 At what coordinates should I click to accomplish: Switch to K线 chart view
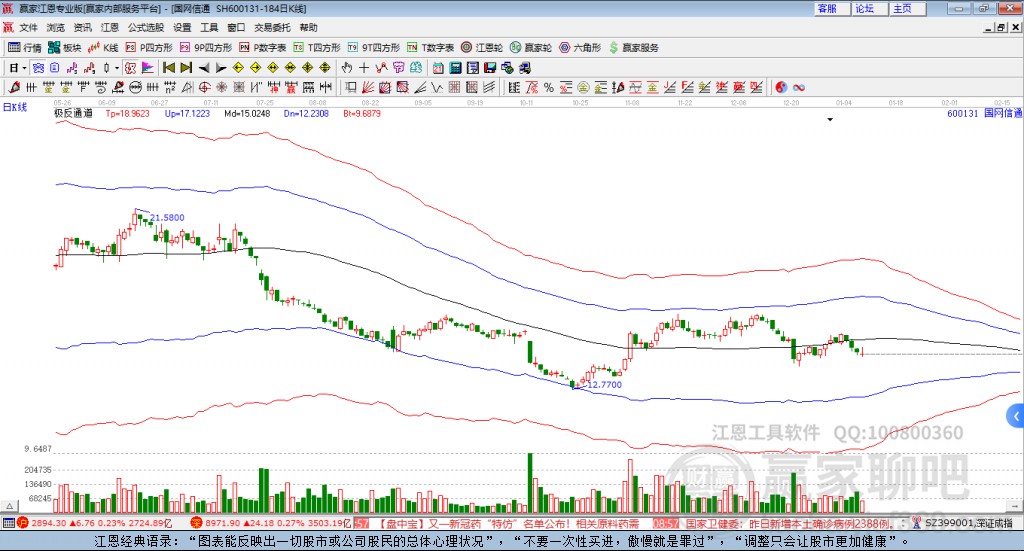[103, 48]
